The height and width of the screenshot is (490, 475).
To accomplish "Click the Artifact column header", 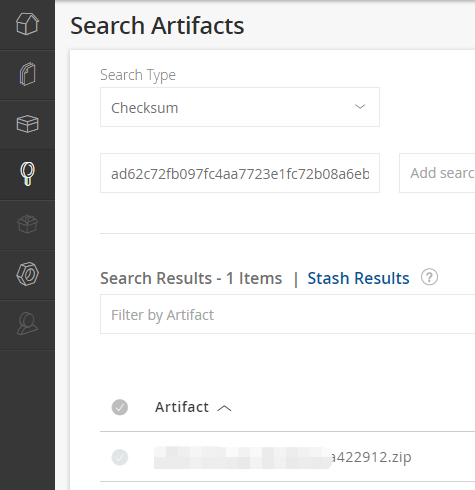I will coord(182,407).
